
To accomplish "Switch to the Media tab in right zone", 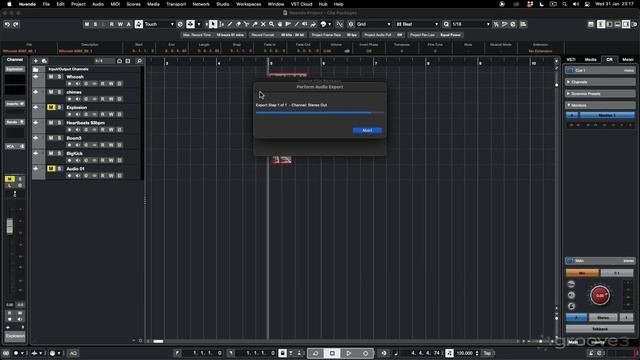I will coord(590,60).
